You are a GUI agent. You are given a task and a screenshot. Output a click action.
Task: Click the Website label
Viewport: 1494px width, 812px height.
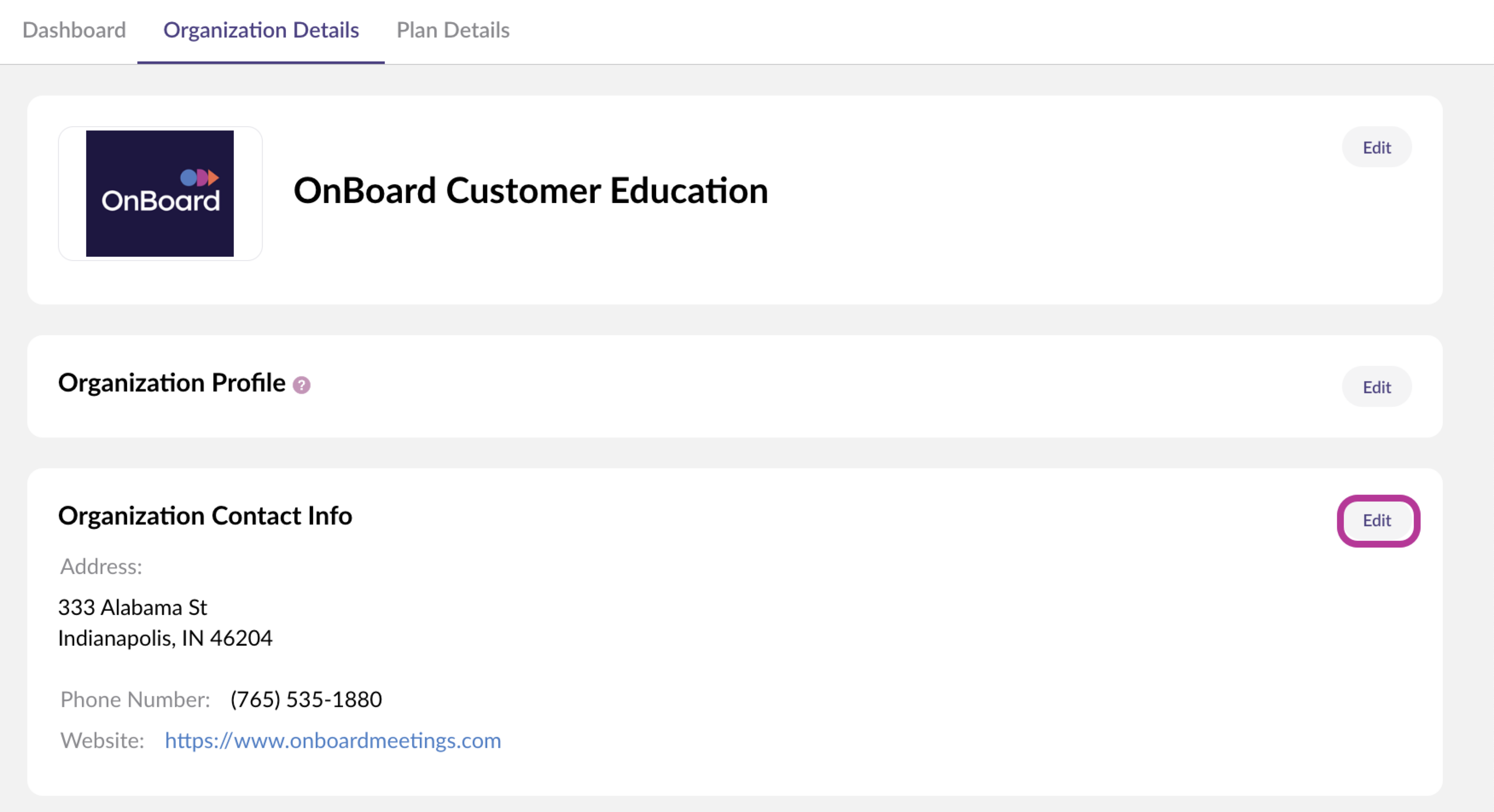[x=102, y=741]
